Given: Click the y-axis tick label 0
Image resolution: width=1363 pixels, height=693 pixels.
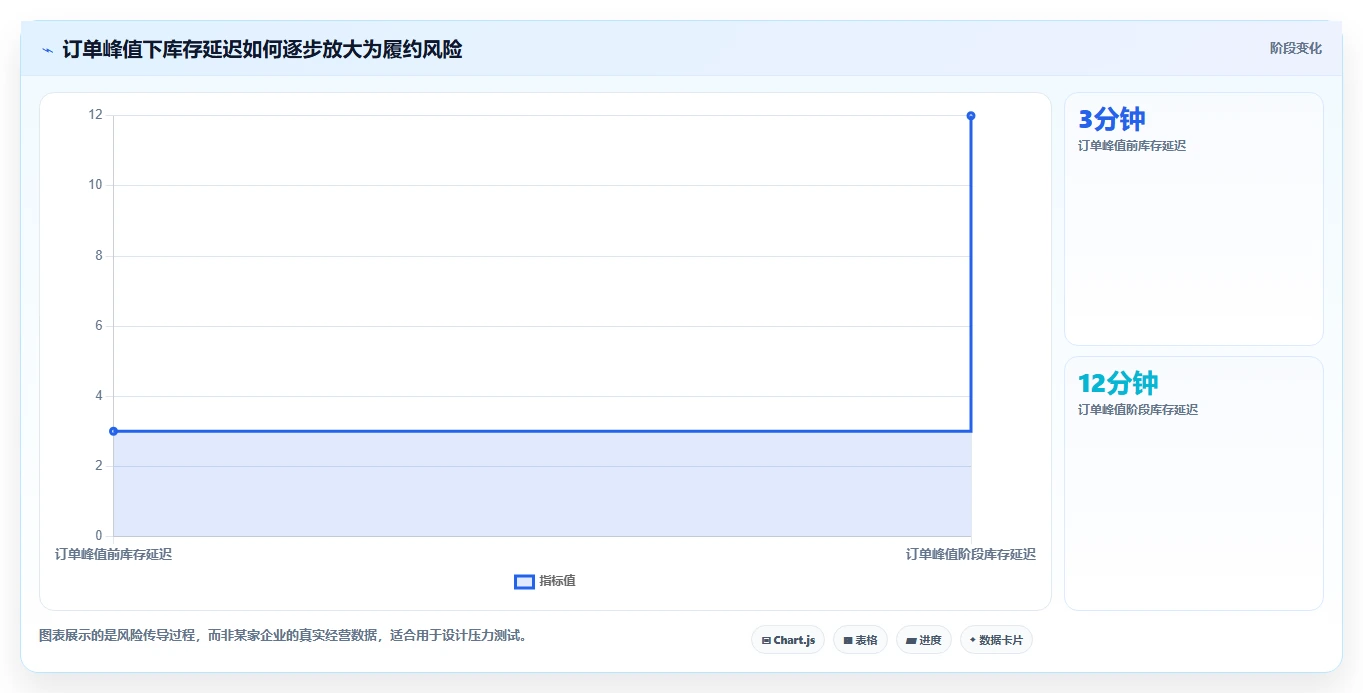Looking at the screenshot, I should (x=99, y=536).
